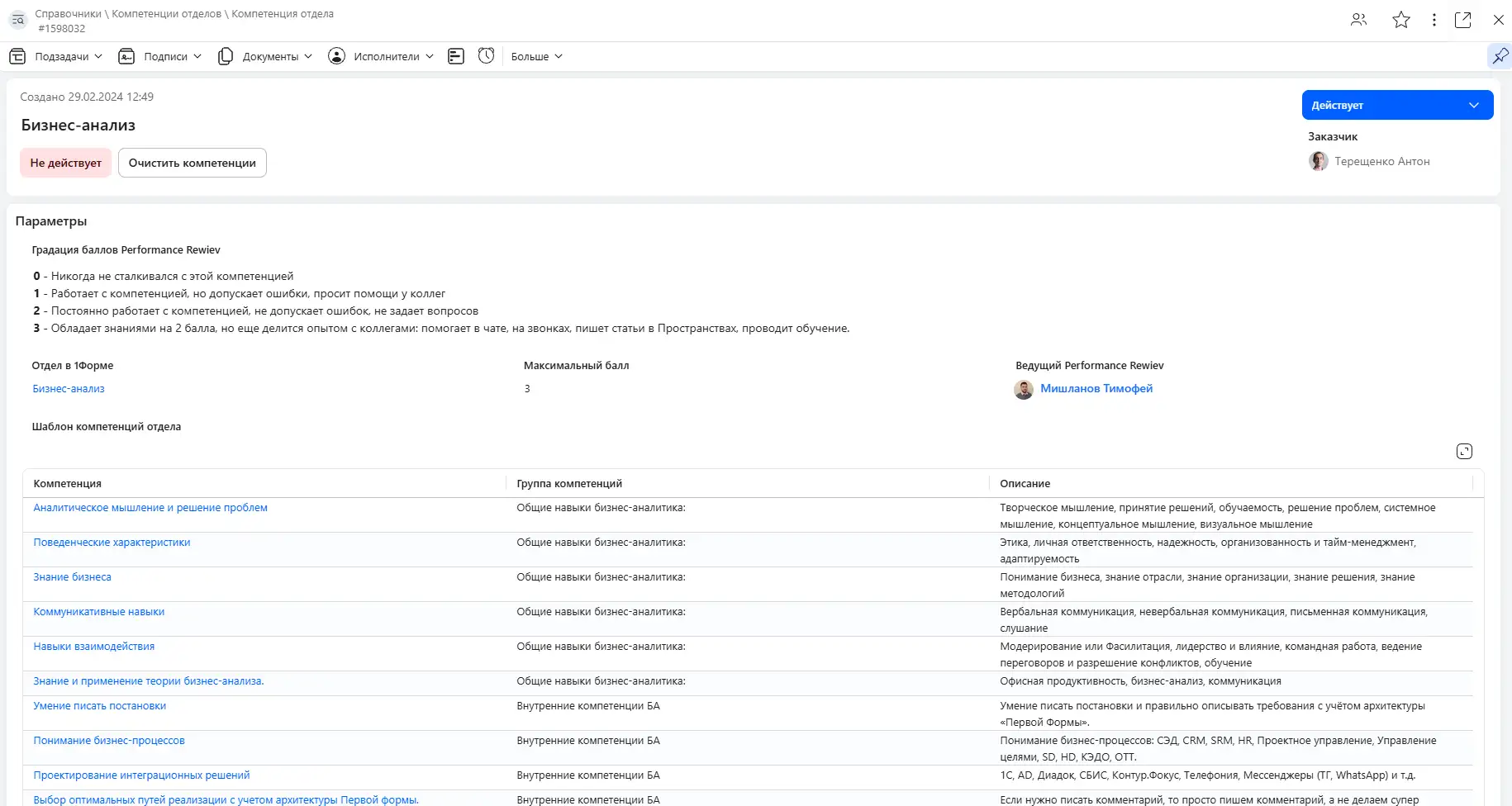The image size is (1512, 806).
Task: Click the Executors person icon
Action: tap(336, 56)
